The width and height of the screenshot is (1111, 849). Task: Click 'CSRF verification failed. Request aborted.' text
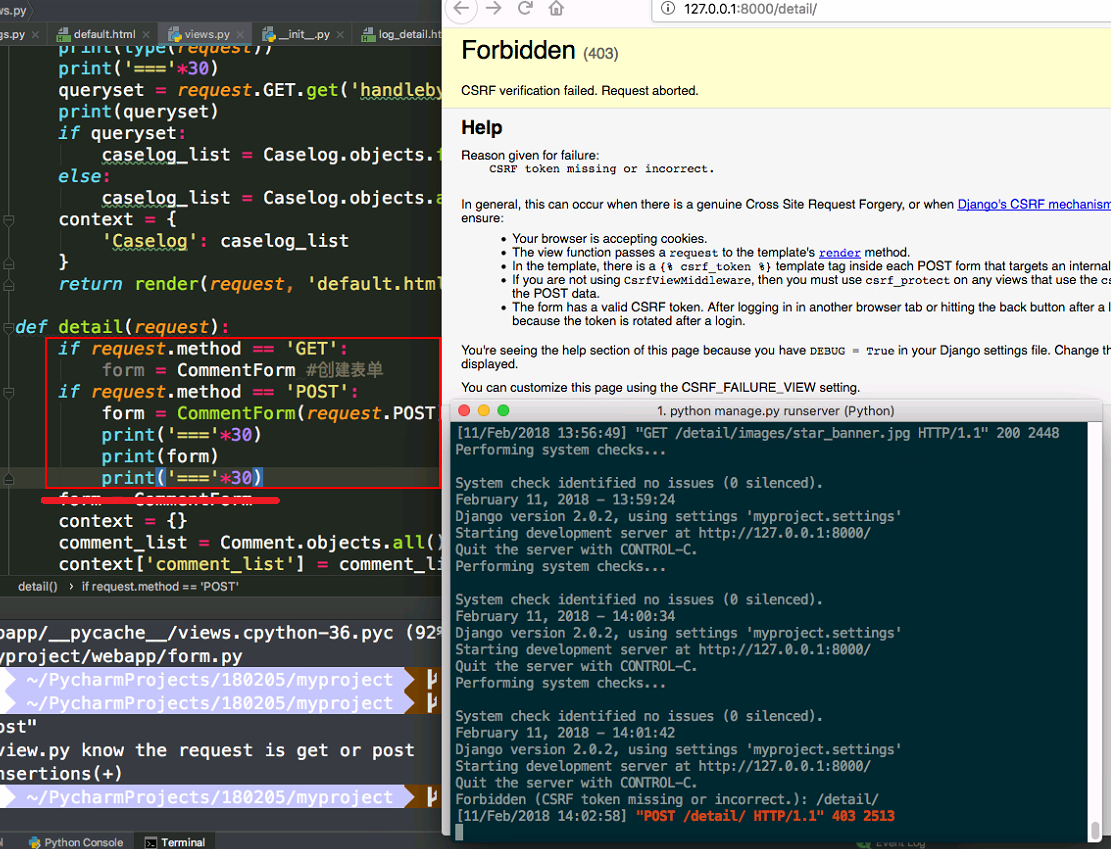click(x=580, y=91)
